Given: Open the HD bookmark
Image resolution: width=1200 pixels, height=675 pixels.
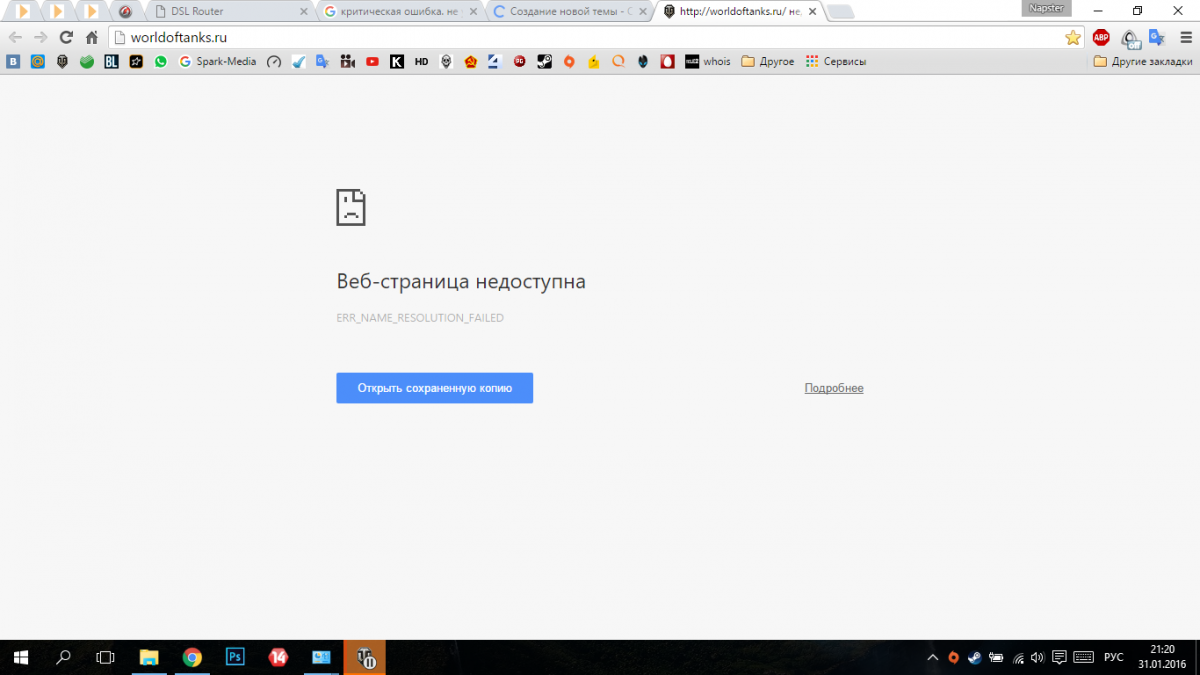Looking at the screenshot, I should click(421, 61).
